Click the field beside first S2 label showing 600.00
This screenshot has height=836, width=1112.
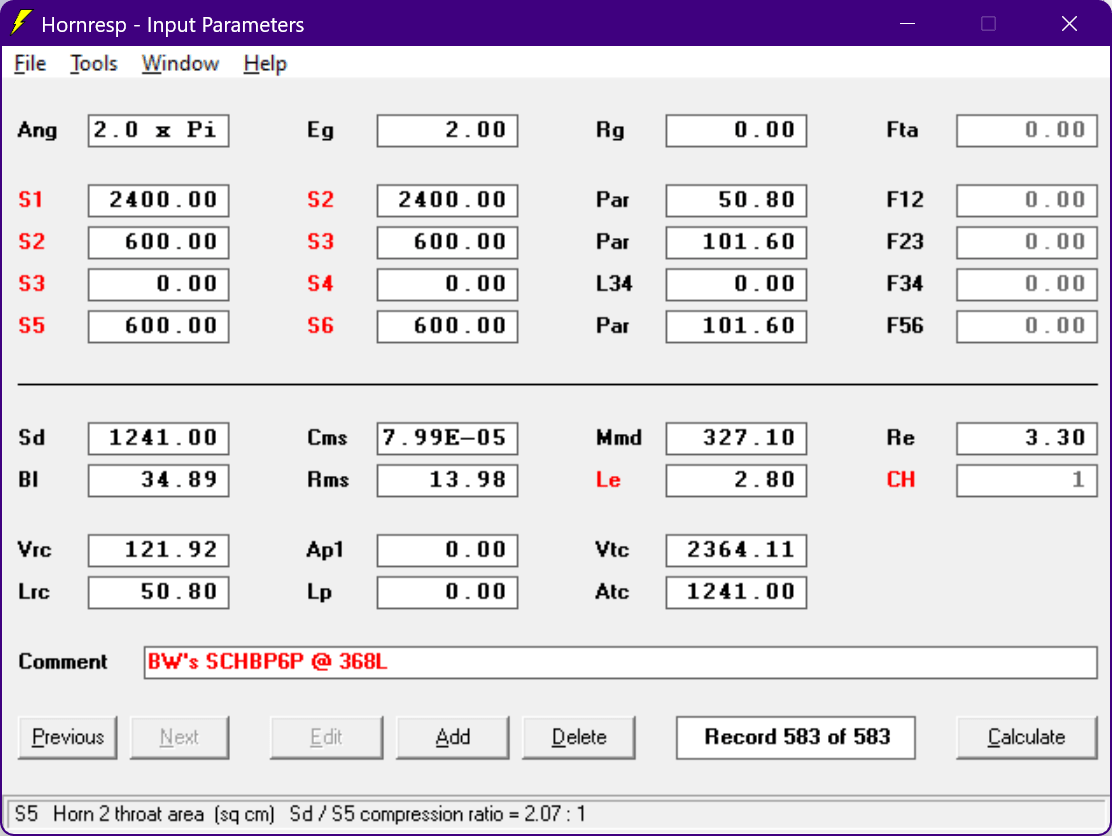point(158,242)
